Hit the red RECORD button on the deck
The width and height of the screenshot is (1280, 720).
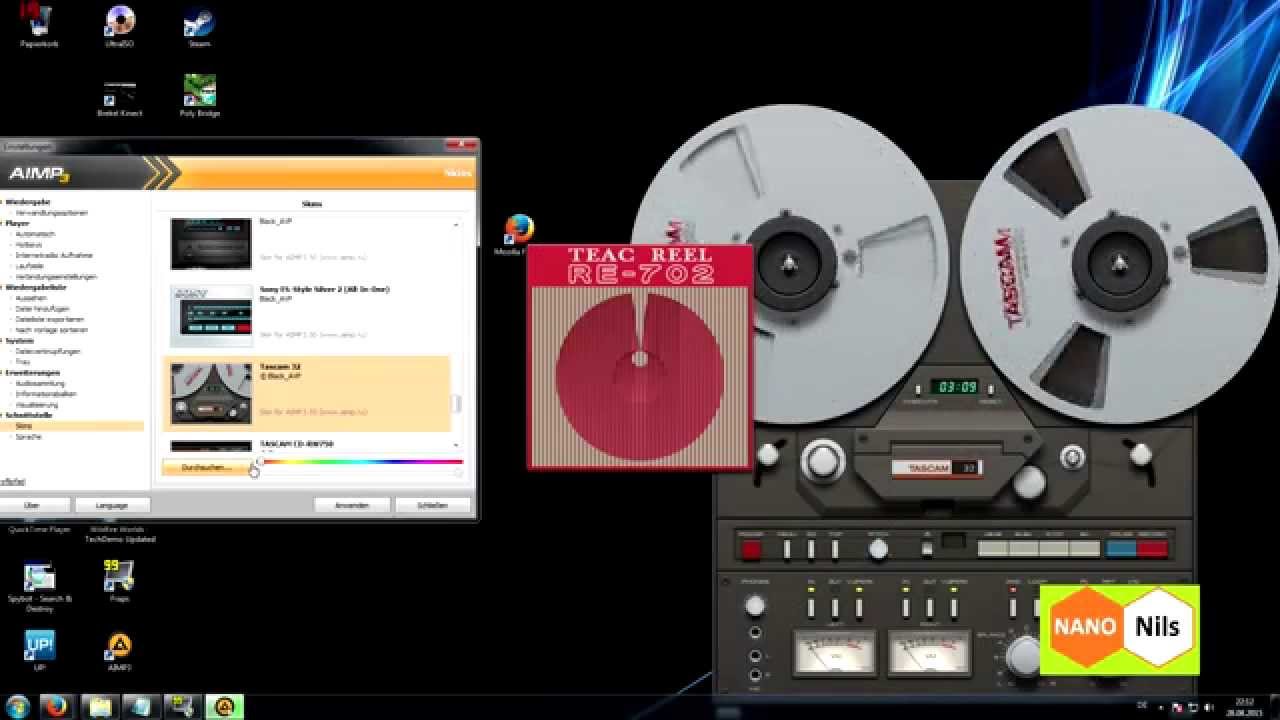[1152, 548]
